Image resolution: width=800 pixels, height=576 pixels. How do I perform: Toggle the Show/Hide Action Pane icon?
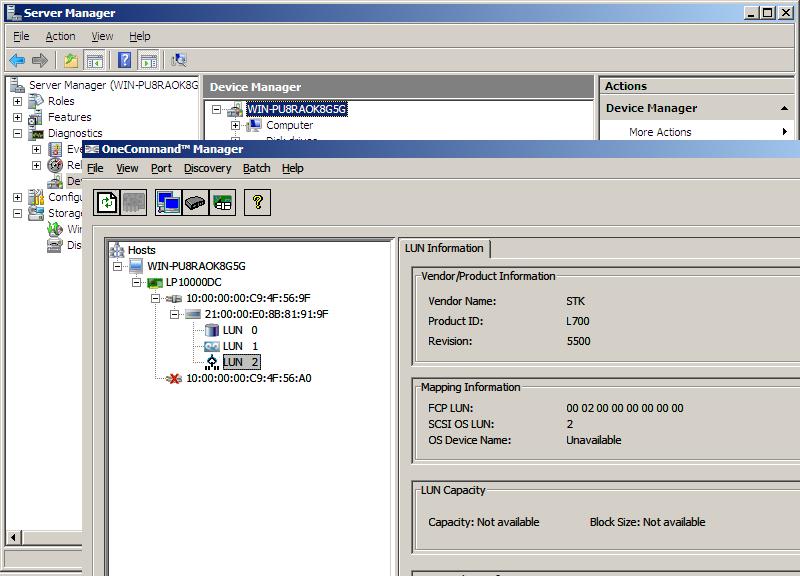[x=149, y=60]
